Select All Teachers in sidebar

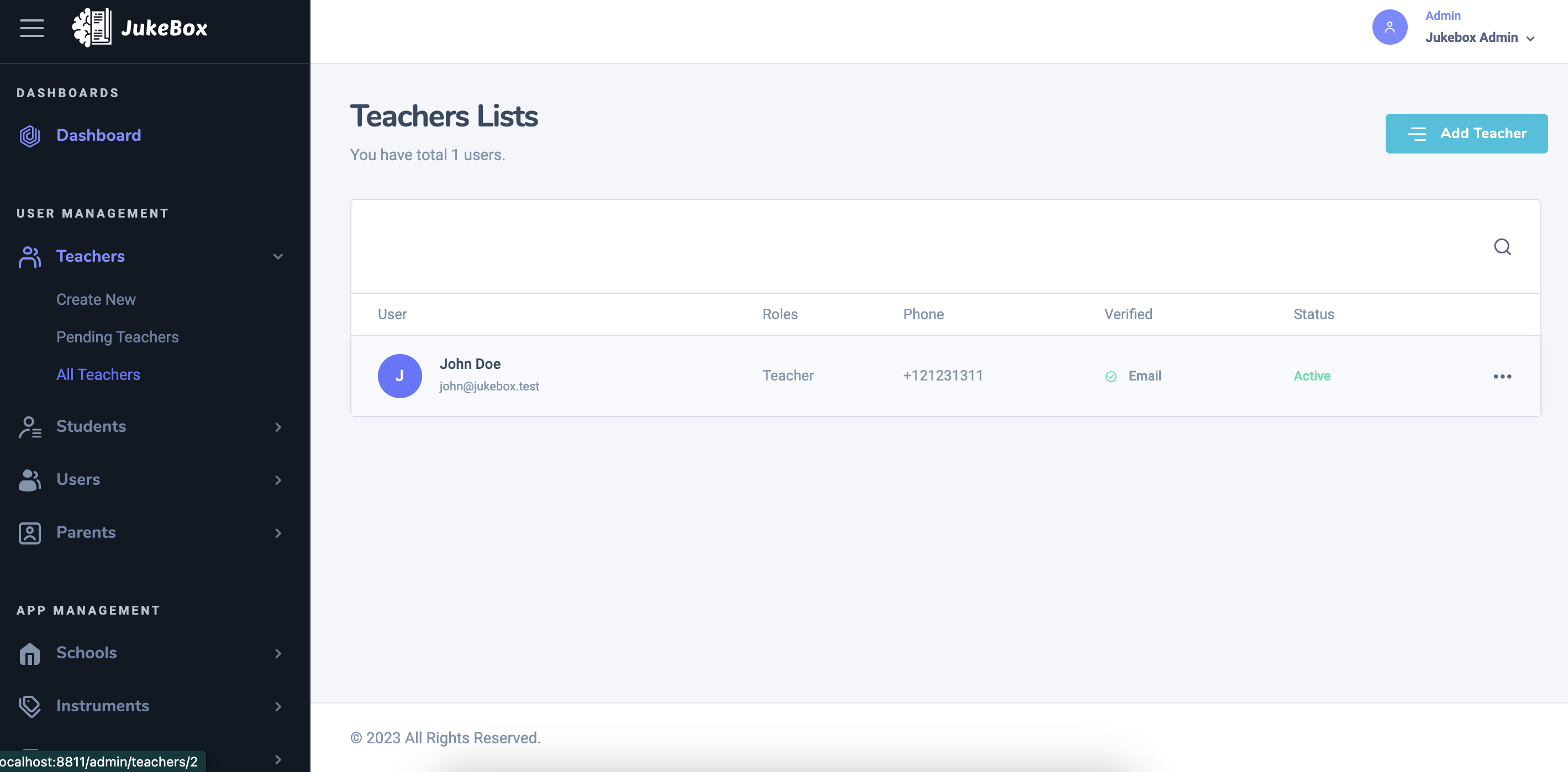[98, 375]
